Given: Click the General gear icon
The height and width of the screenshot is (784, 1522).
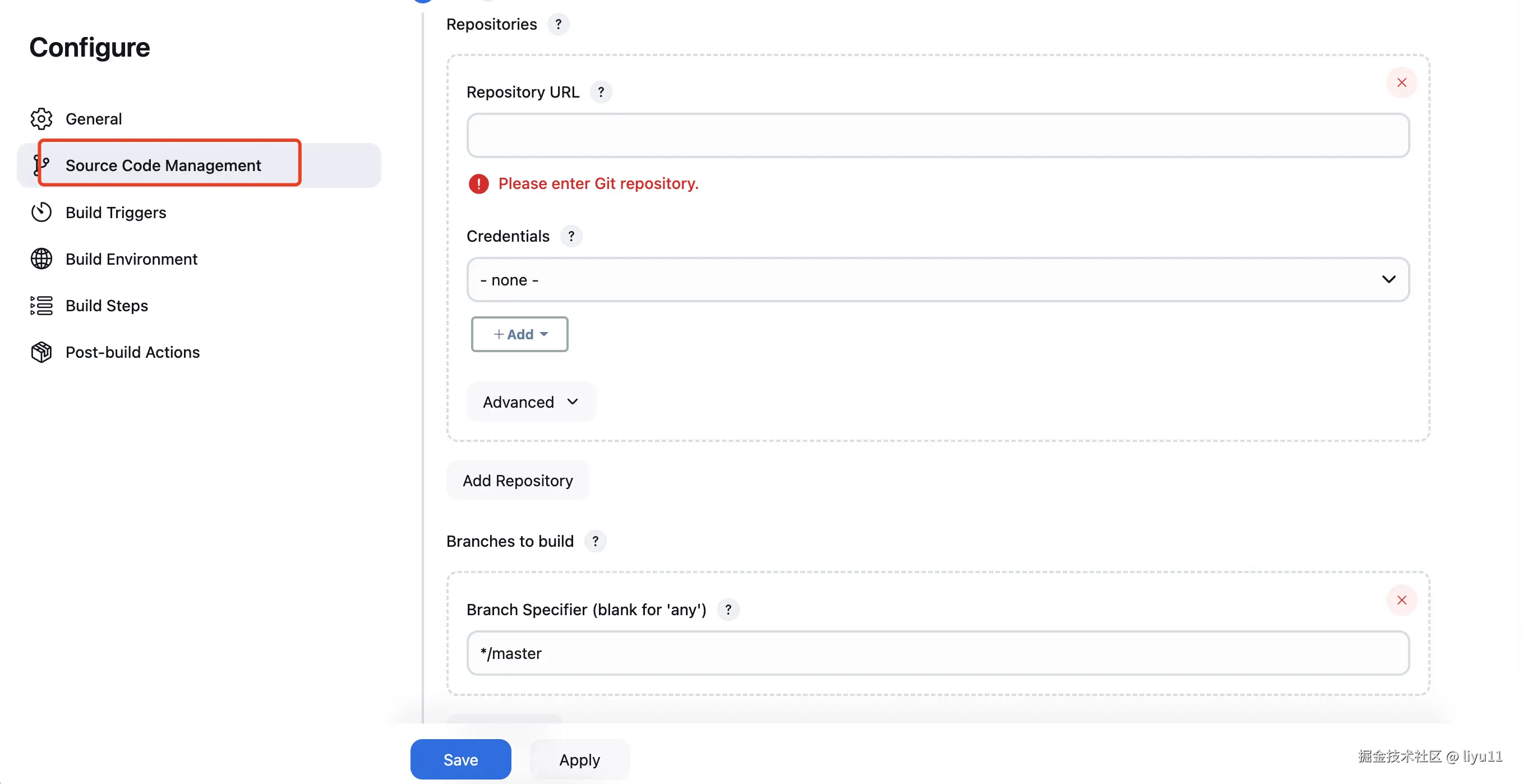Looking at the screenshot, I should (41, 119).
